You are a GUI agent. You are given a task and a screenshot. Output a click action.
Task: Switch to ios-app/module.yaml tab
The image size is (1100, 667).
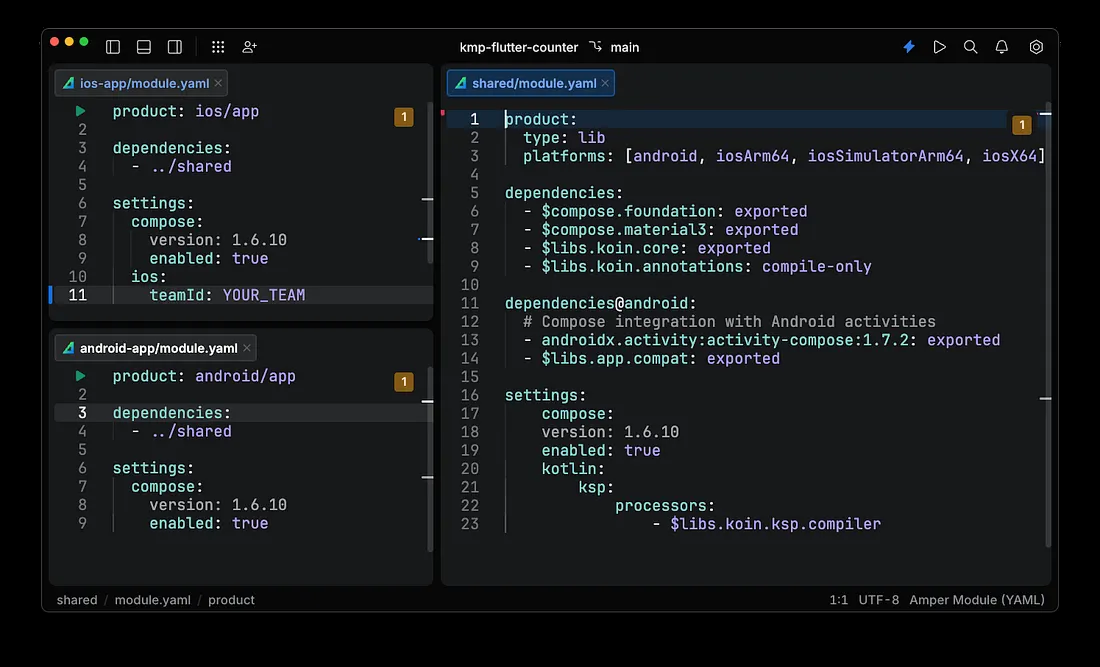pyautogui.click(x=141, y=83)
